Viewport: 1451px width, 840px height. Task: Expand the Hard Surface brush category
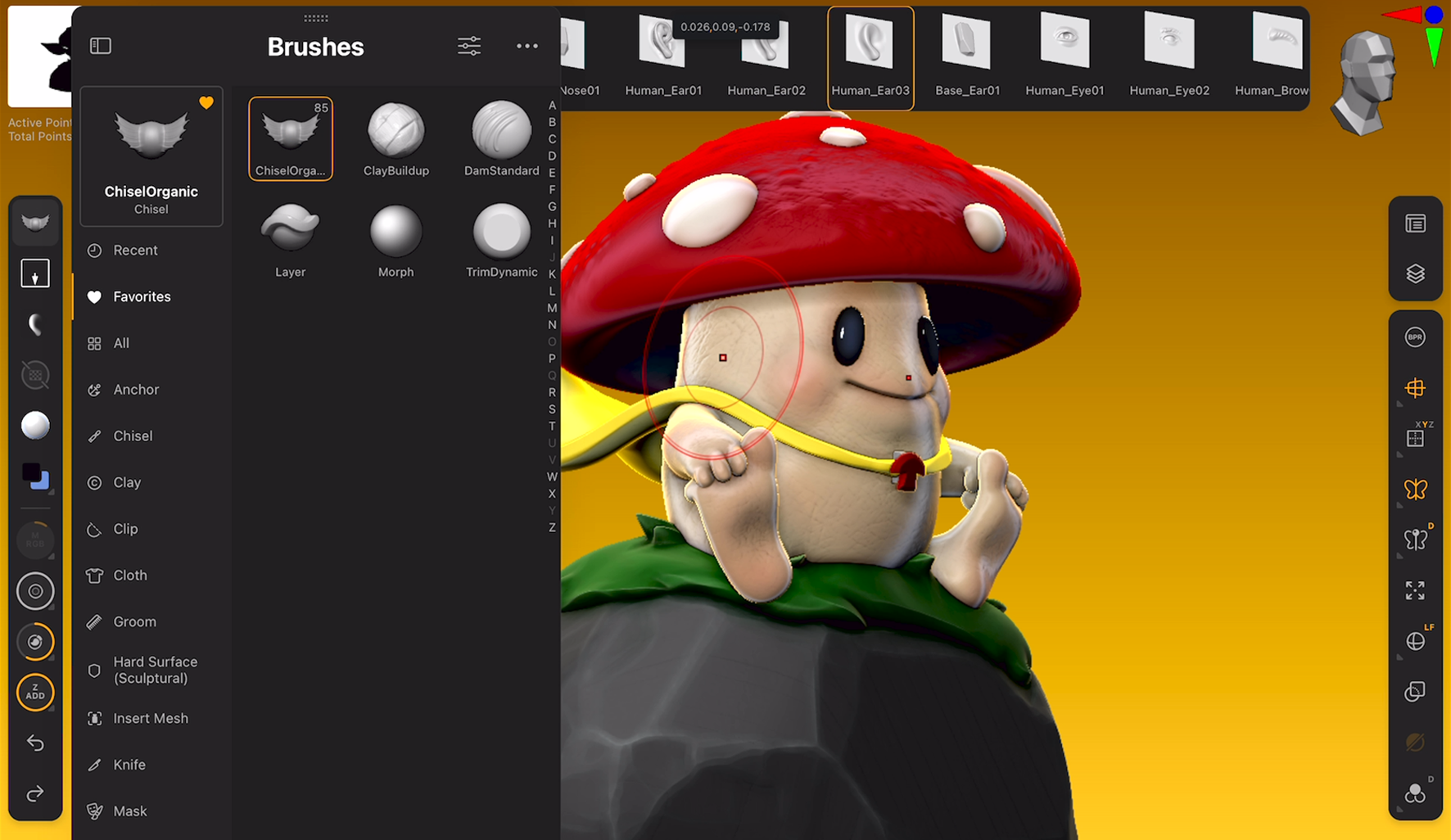pos(156,670)
